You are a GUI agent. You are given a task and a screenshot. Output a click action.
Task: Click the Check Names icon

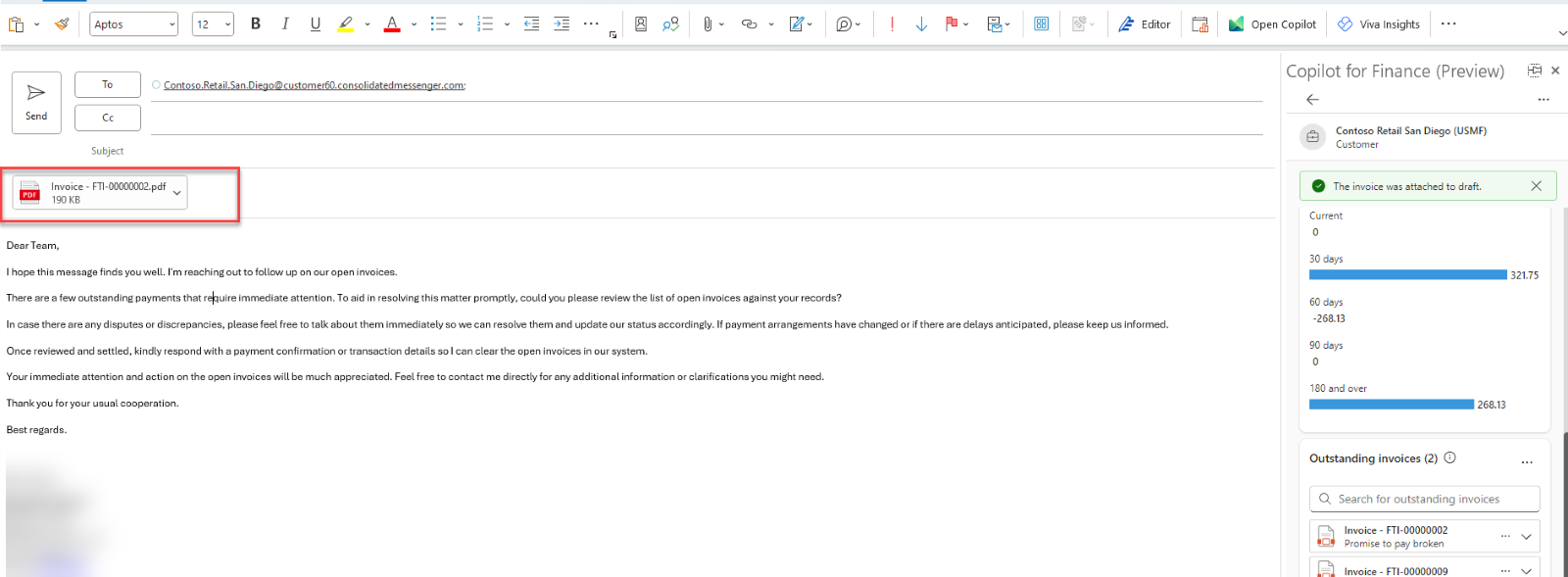pos(670,24)
